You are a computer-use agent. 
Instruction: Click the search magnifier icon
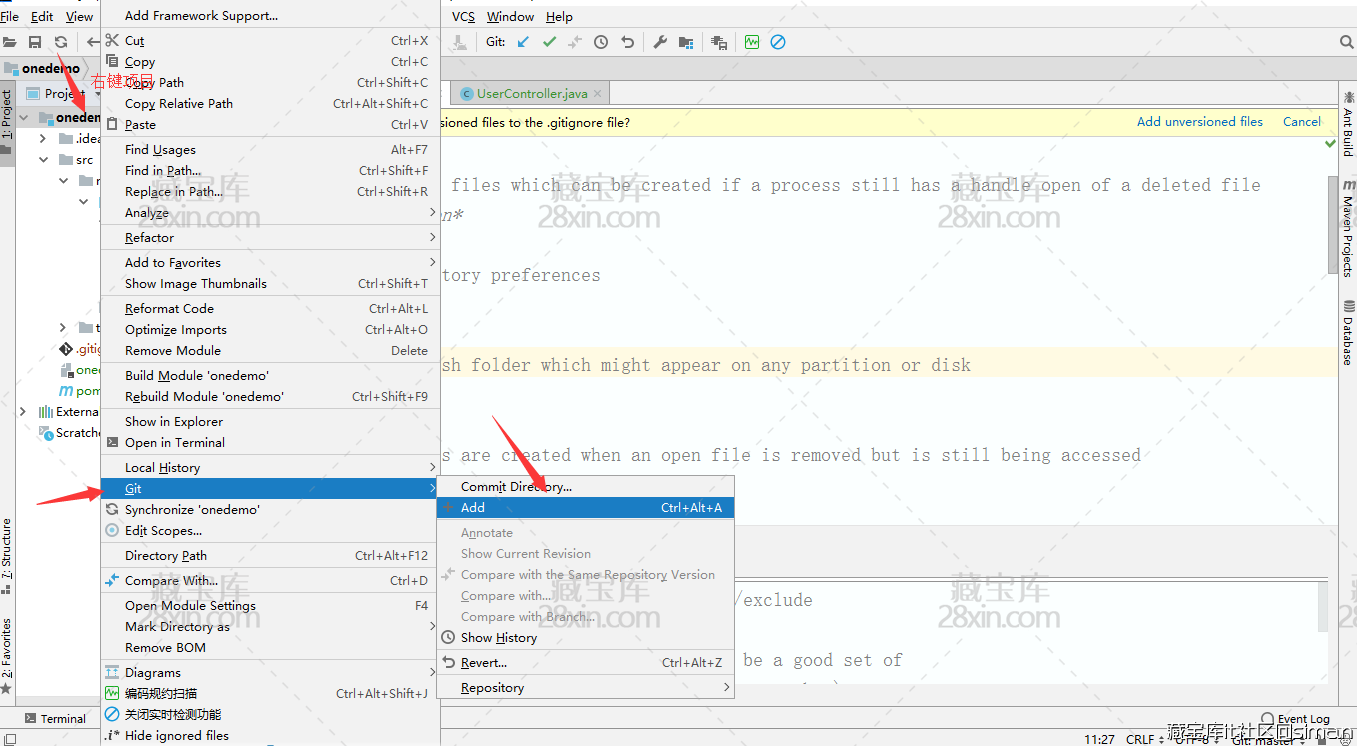pos(1346,42)
